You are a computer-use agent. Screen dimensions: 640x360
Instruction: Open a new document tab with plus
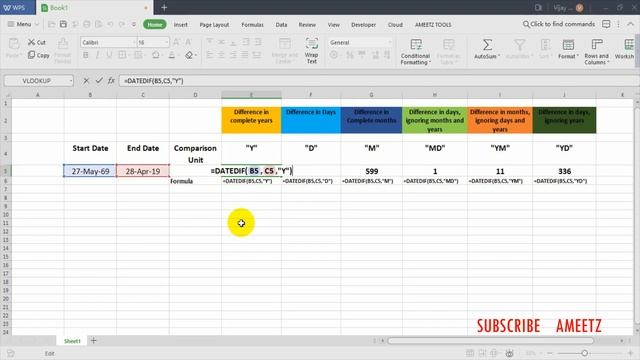[164, 7]
